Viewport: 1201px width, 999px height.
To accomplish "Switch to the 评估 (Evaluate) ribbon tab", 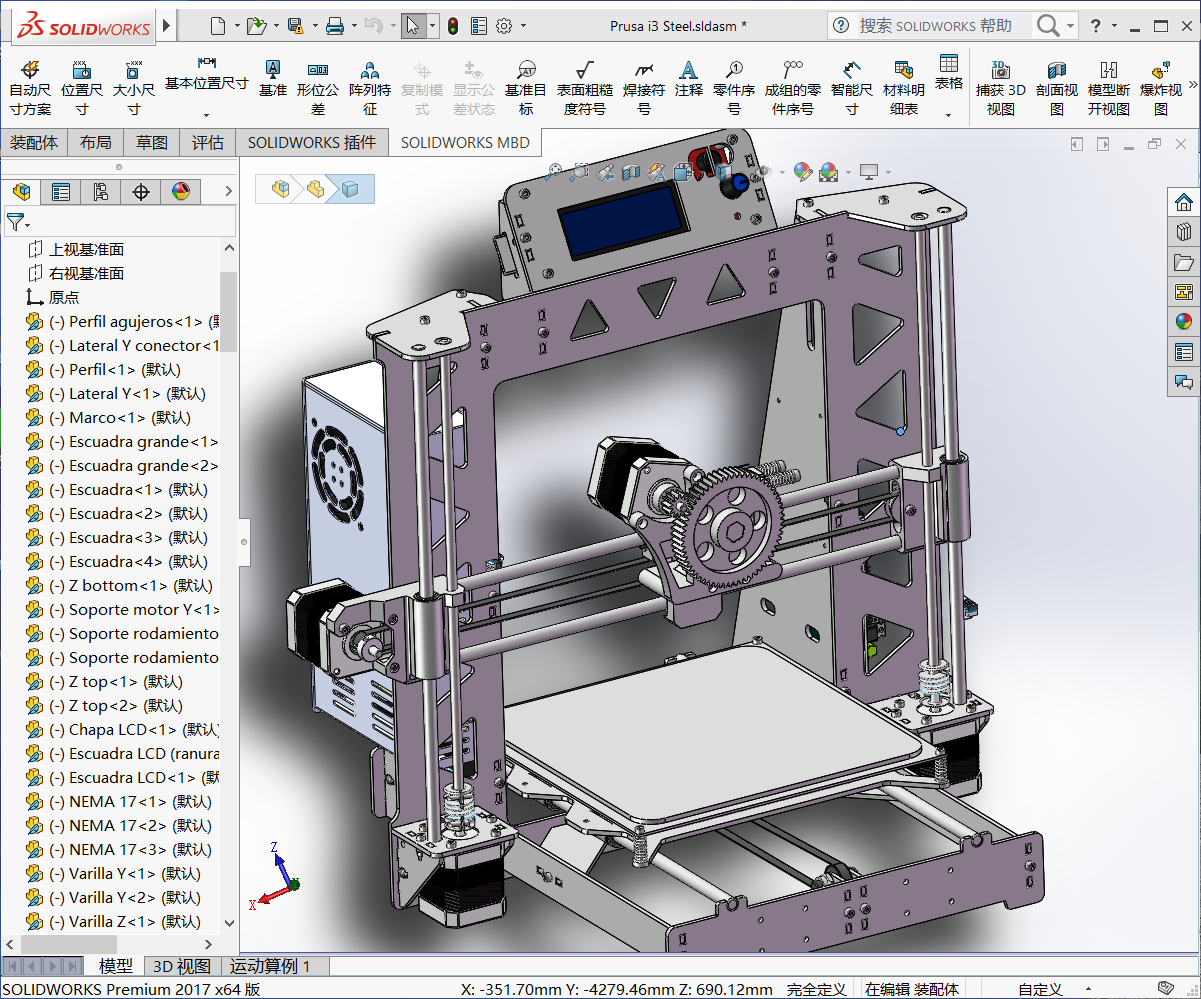I will pos(208,142).
